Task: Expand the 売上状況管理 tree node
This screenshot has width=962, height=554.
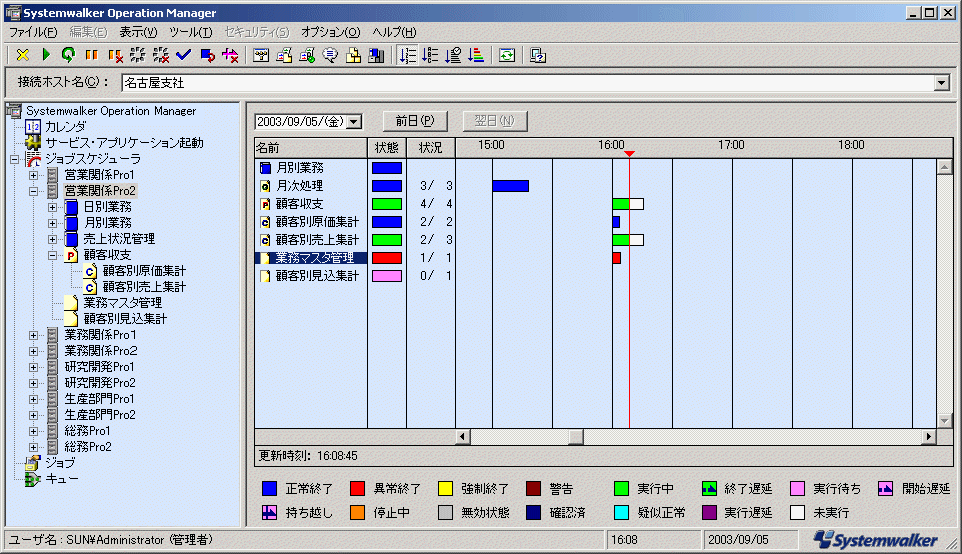Action: pos(53,239)
